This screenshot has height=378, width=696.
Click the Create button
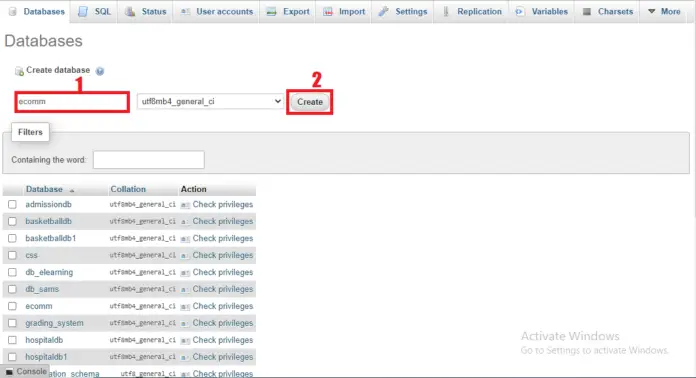coord(310,102)
